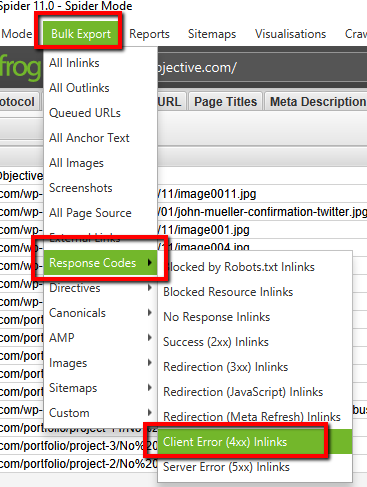Export Redirection (Meta Refresh) Inlinks
This screenshot has height=487, width=367.
pyautogui.click(x=255, y=417)
